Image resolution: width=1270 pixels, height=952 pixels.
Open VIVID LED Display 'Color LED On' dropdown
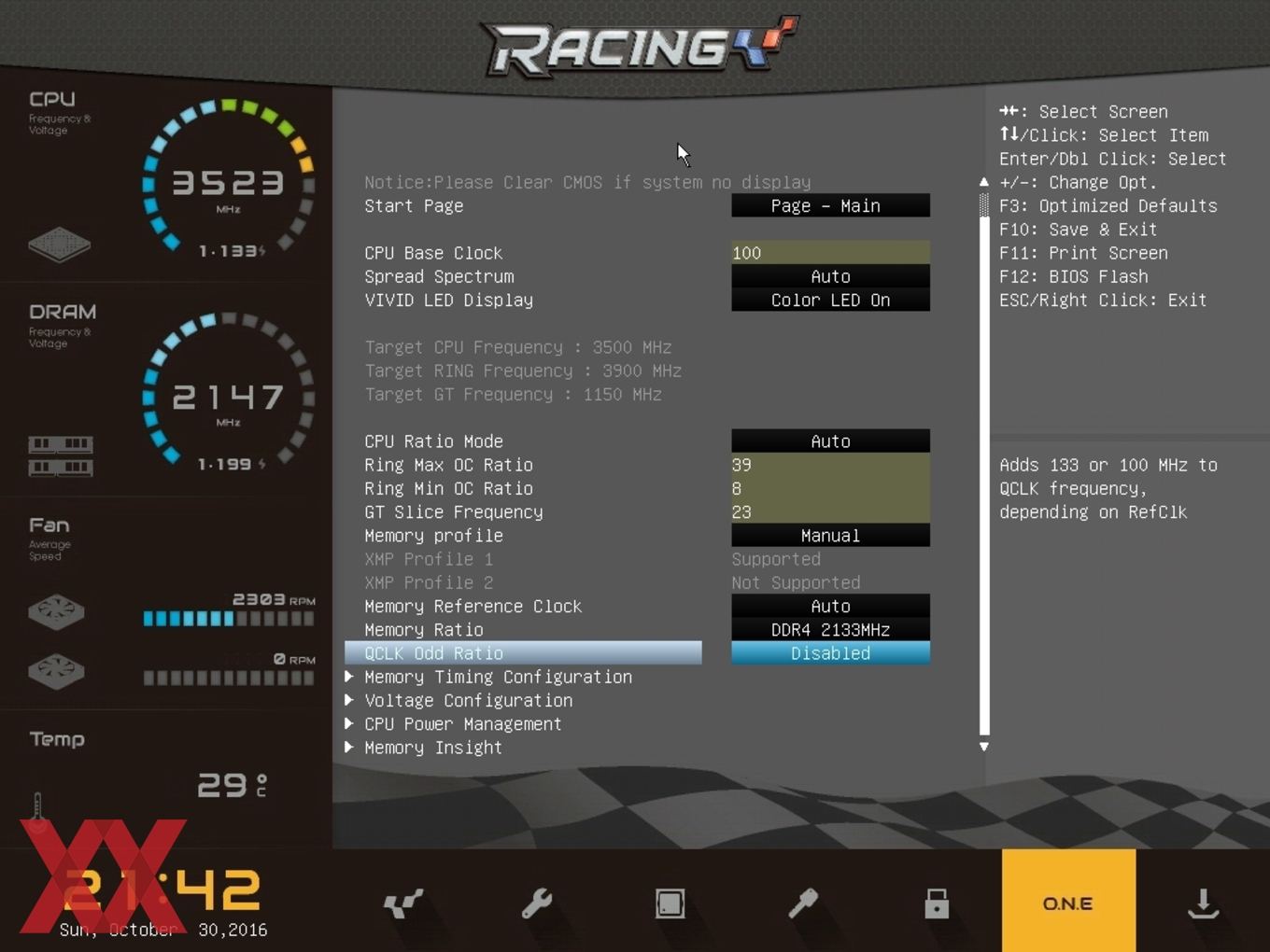click(830, 300)
